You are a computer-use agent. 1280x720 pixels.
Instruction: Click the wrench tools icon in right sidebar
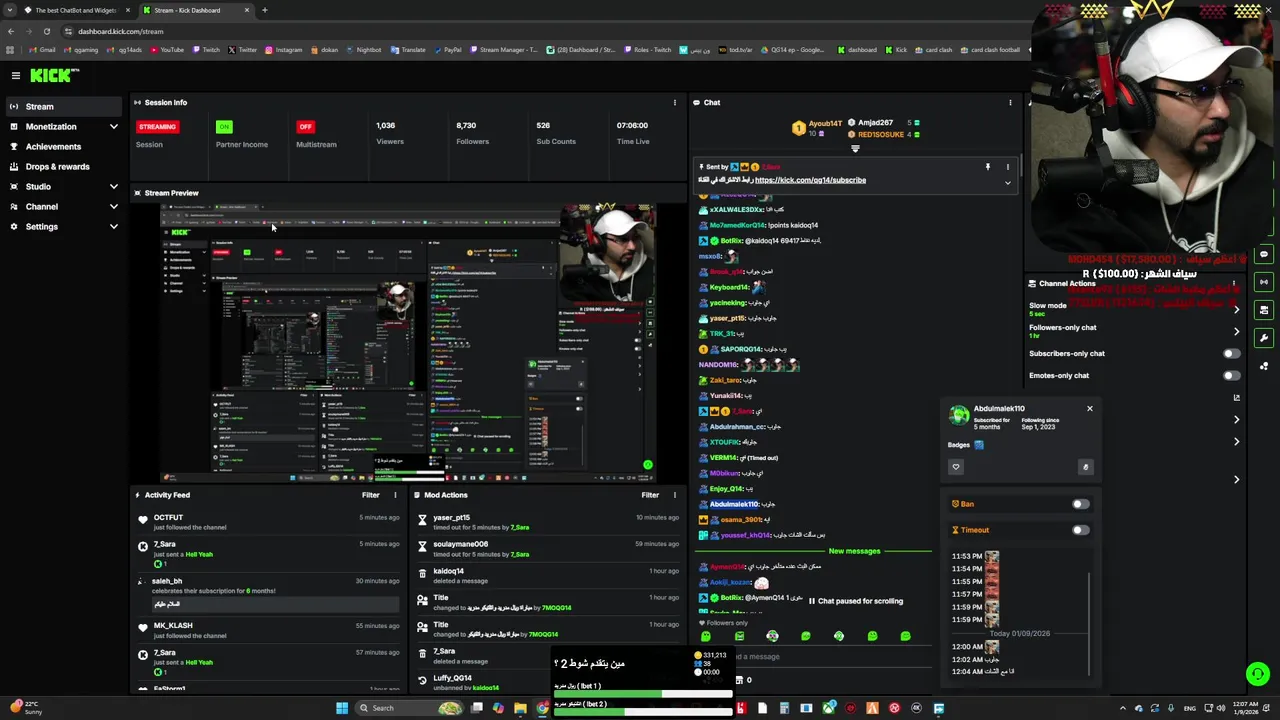1264,338
